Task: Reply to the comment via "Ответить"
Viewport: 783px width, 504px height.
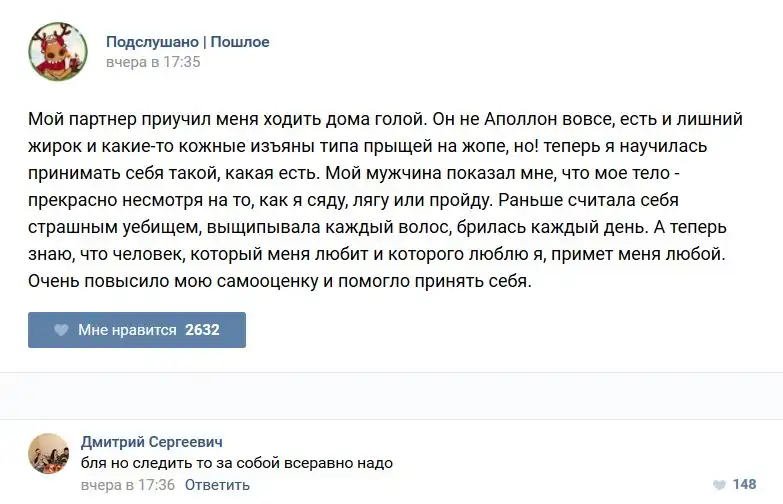Action: (x=217, y=485)
